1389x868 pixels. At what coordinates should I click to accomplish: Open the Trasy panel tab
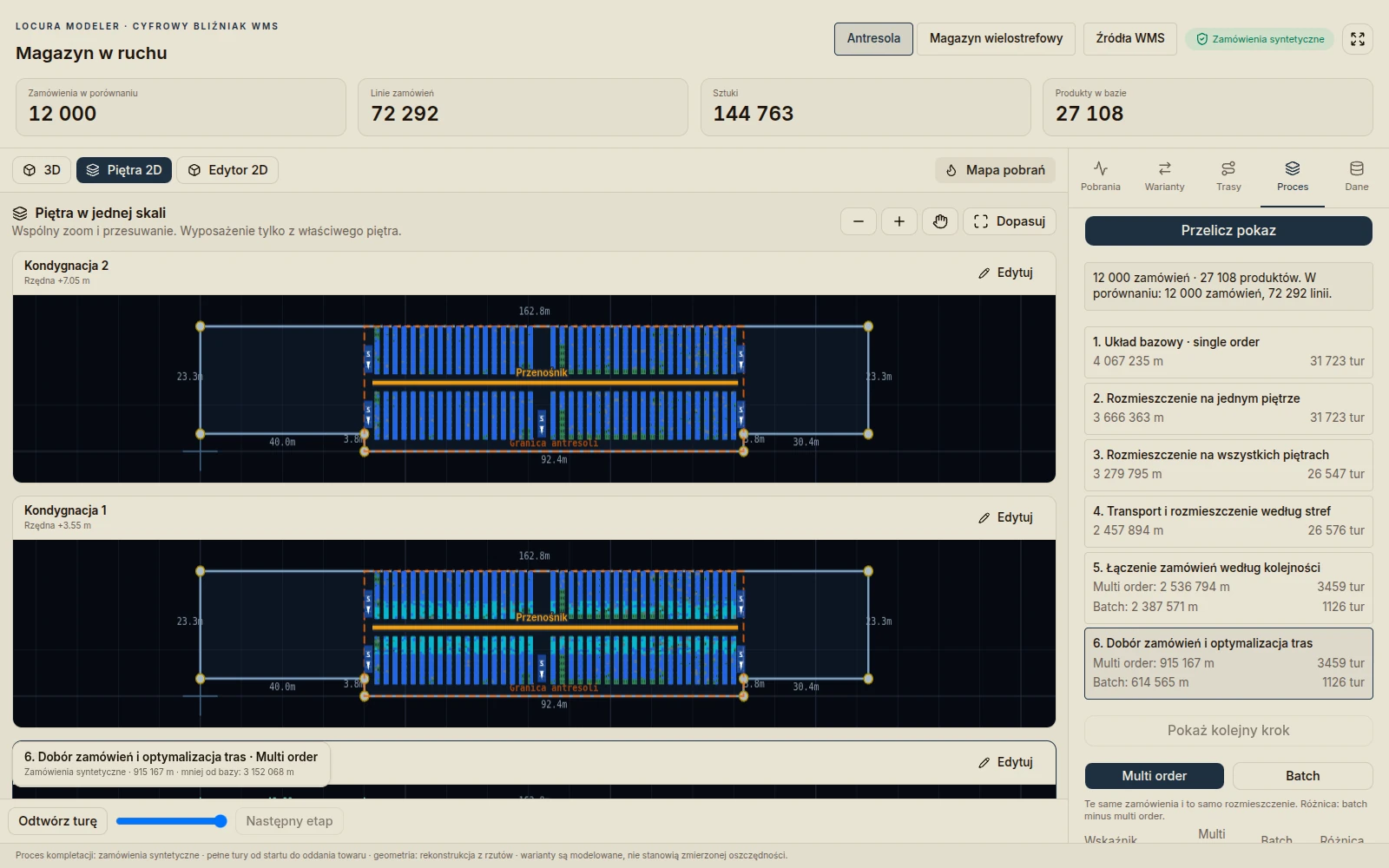click(x=1228, y=176)
